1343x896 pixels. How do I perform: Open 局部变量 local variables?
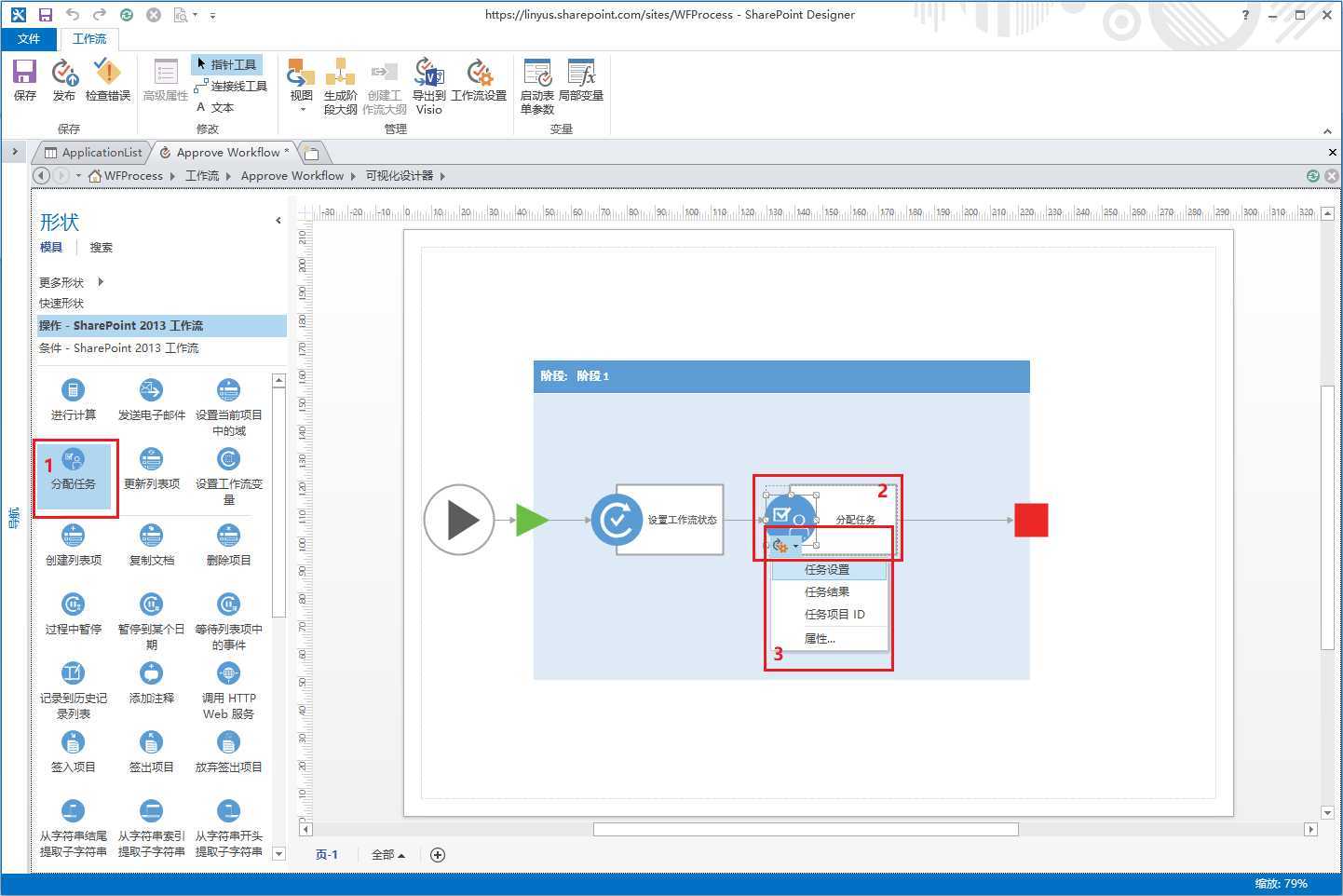point(581,80)
